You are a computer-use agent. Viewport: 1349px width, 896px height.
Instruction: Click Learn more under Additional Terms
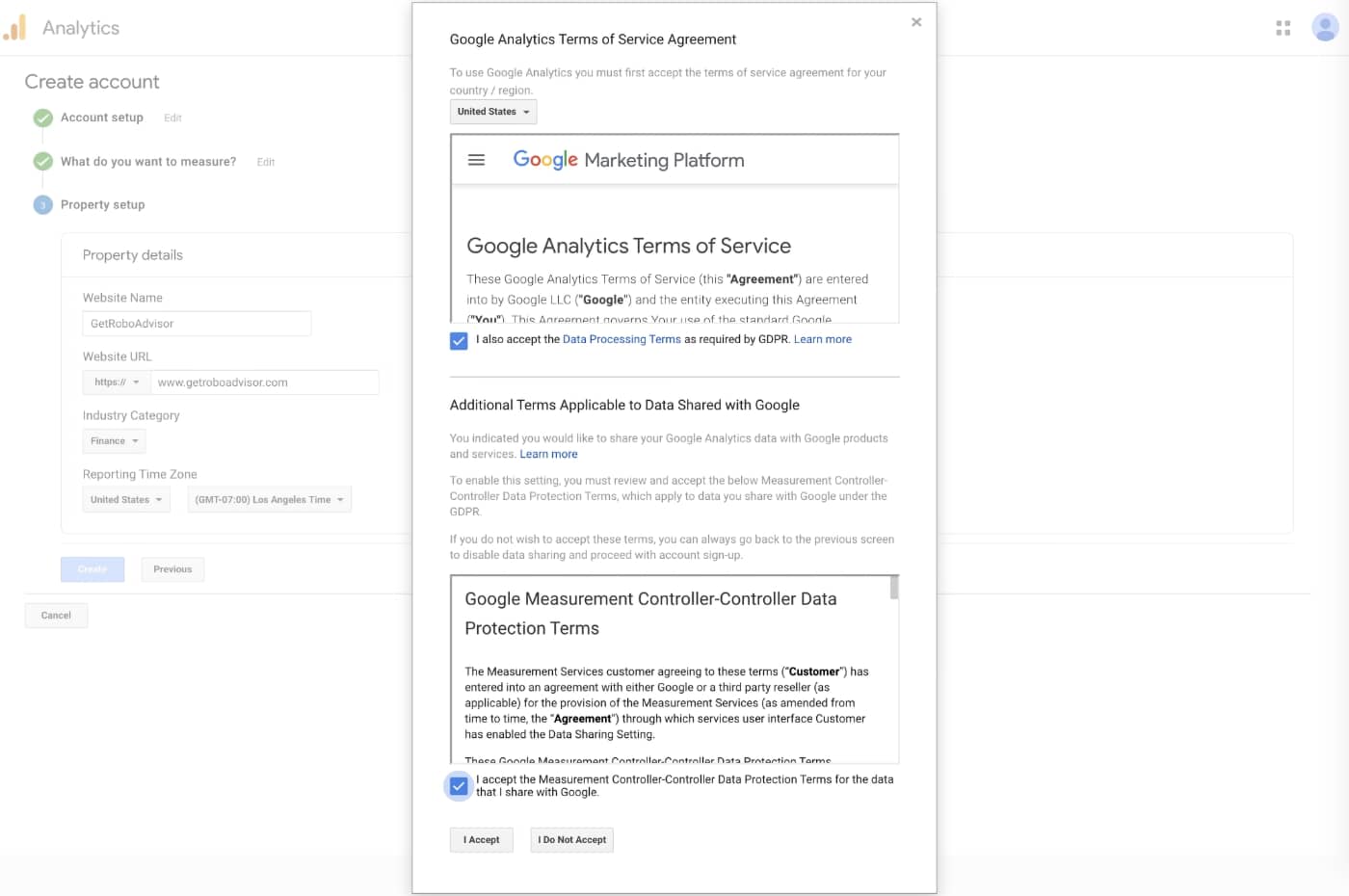[x=549, y=454]
